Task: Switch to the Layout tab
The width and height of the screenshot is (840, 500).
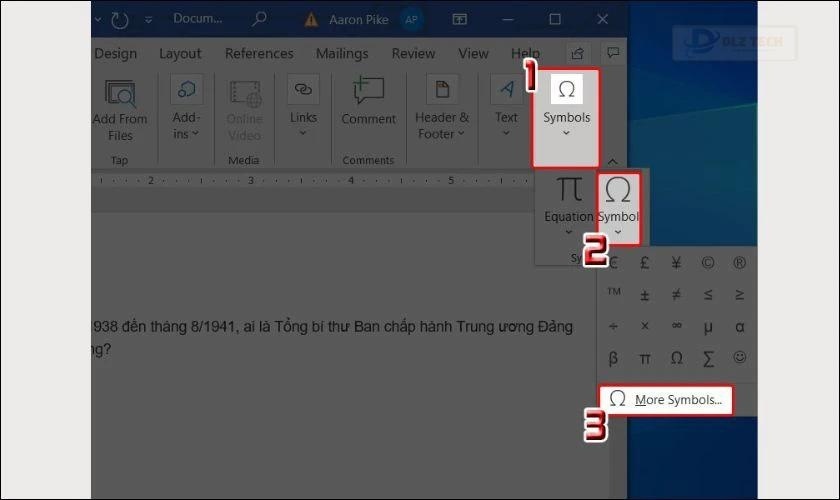Action: click(x=180, y=54)
